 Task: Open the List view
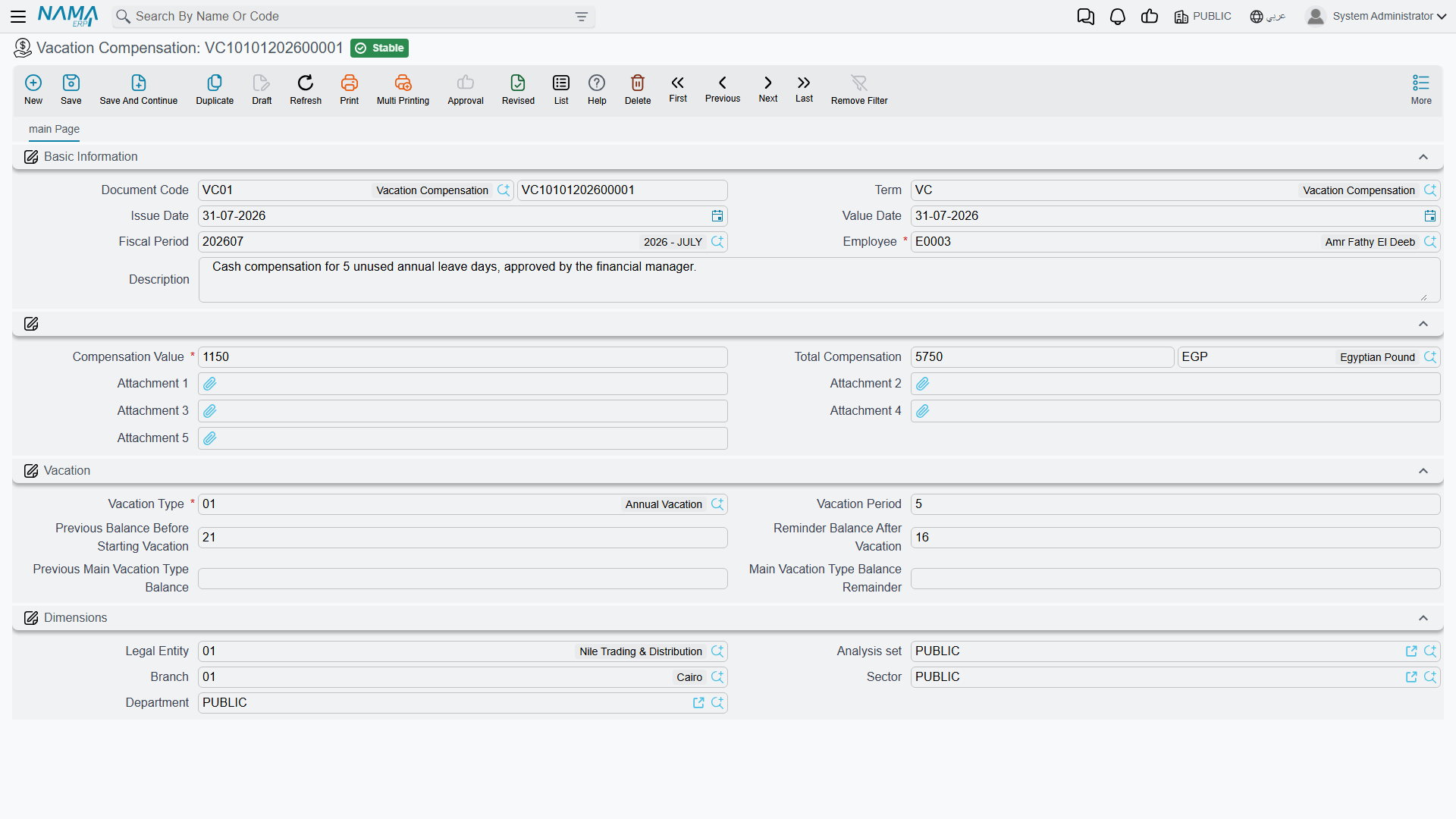(561, 89)
